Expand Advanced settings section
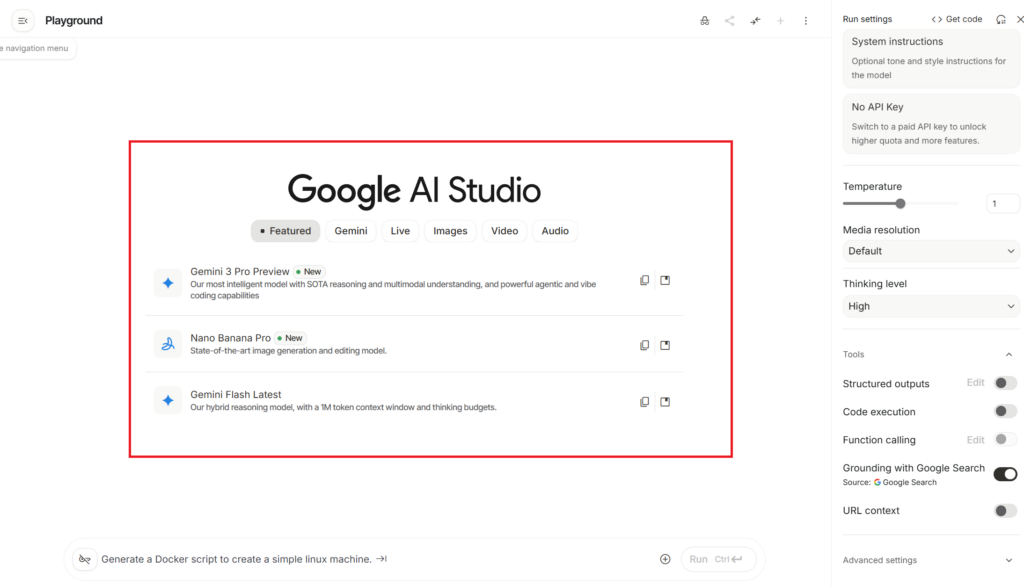The width and height of the screenshot is (1024, 586). coord(930,560)
